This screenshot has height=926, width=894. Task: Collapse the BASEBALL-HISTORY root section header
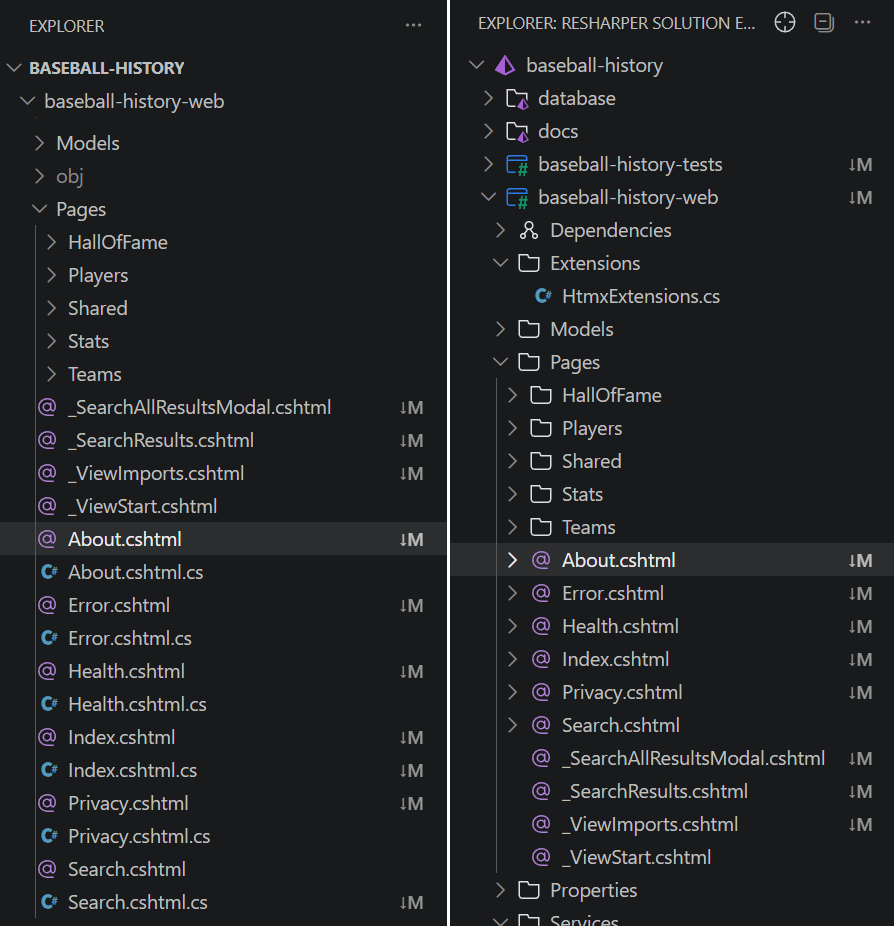14,69
